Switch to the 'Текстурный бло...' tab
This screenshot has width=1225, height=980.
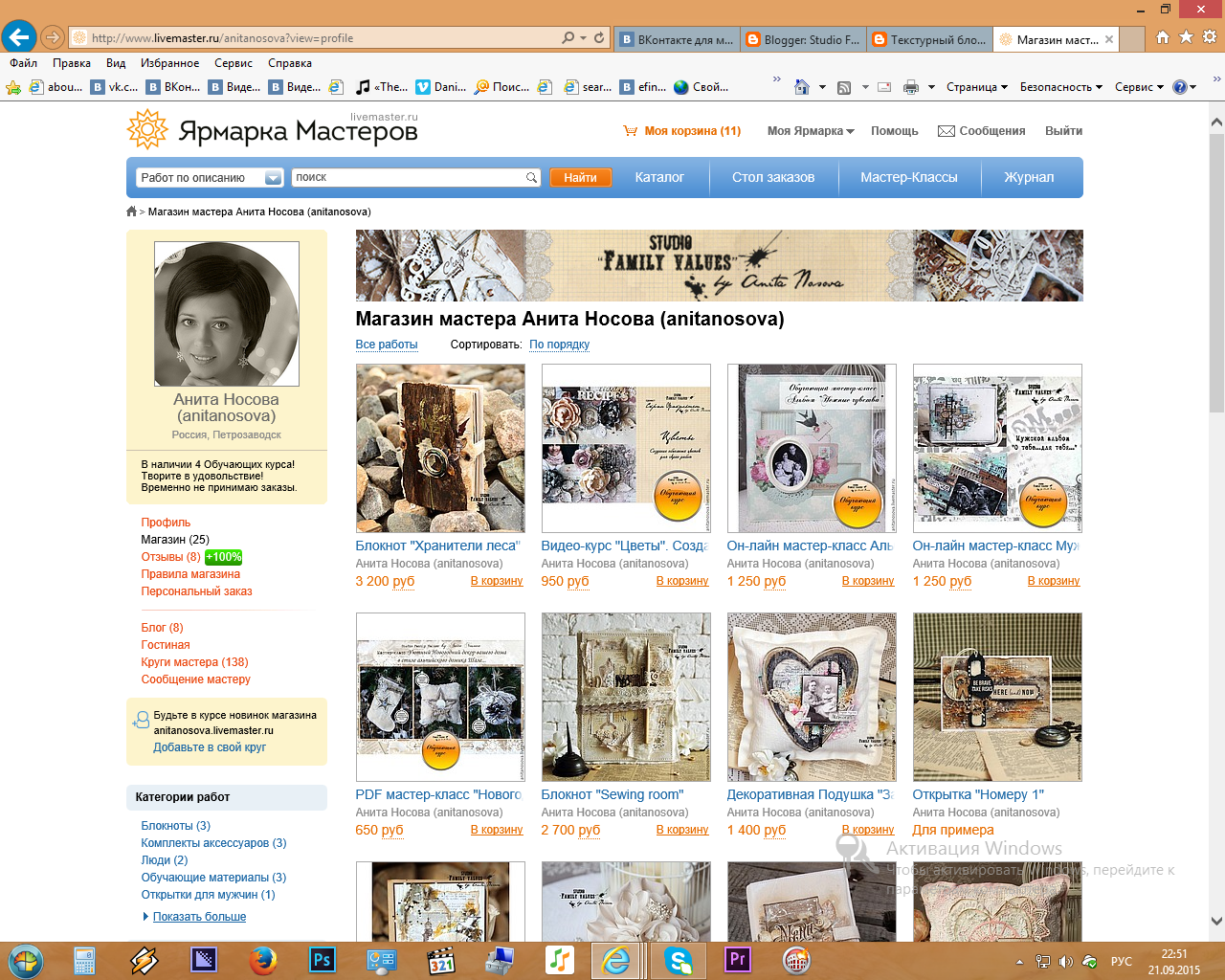pos(928,39)
